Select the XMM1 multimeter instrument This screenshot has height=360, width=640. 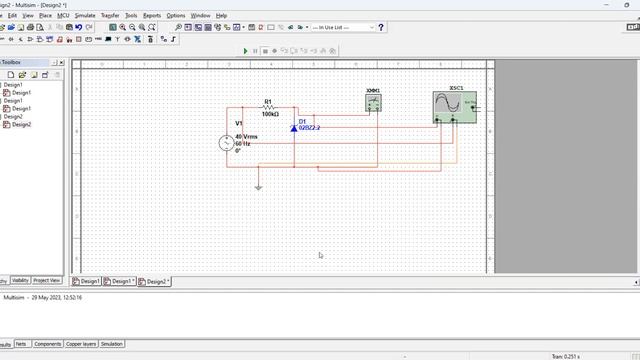tap(373, 103)
